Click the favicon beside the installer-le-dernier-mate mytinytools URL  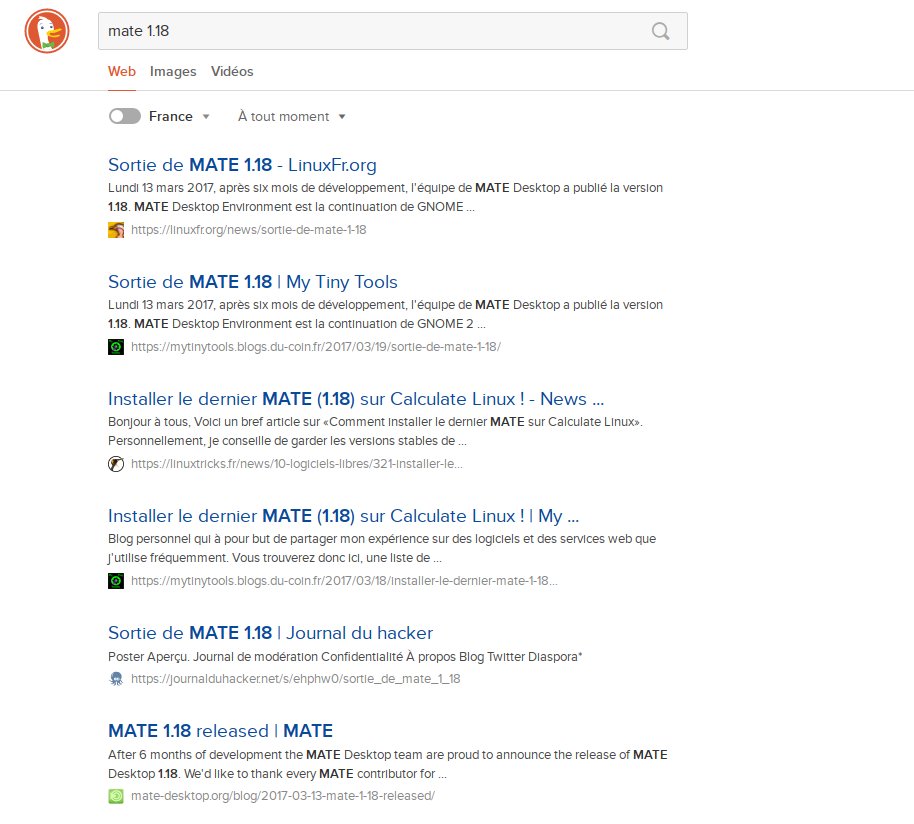[x=116, y=581]
